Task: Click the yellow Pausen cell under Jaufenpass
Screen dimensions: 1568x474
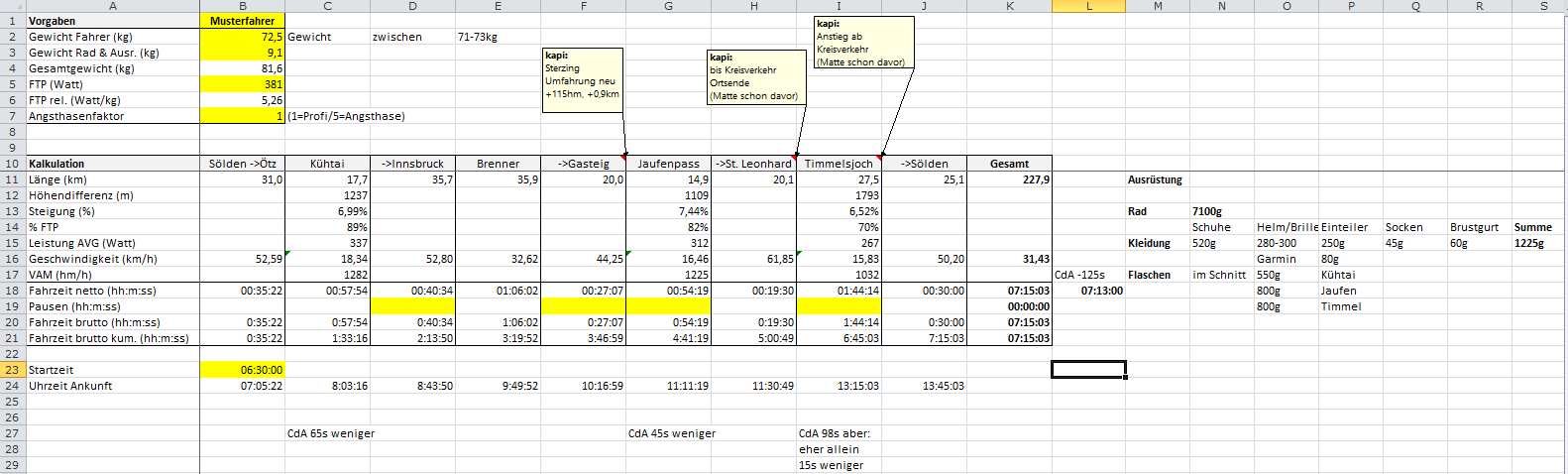Action: (x=668, y=306)
